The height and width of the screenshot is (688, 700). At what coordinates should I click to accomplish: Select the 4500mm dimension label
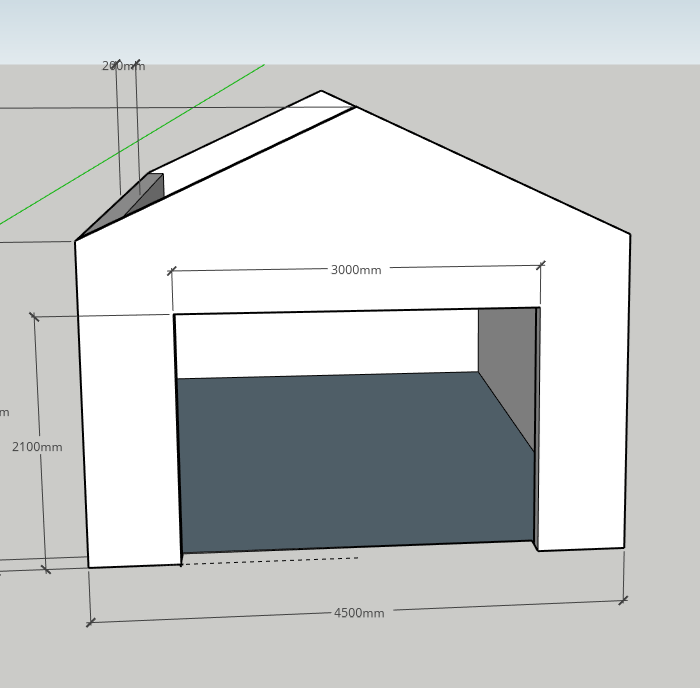pyautogui.click(x=359, y=613)
